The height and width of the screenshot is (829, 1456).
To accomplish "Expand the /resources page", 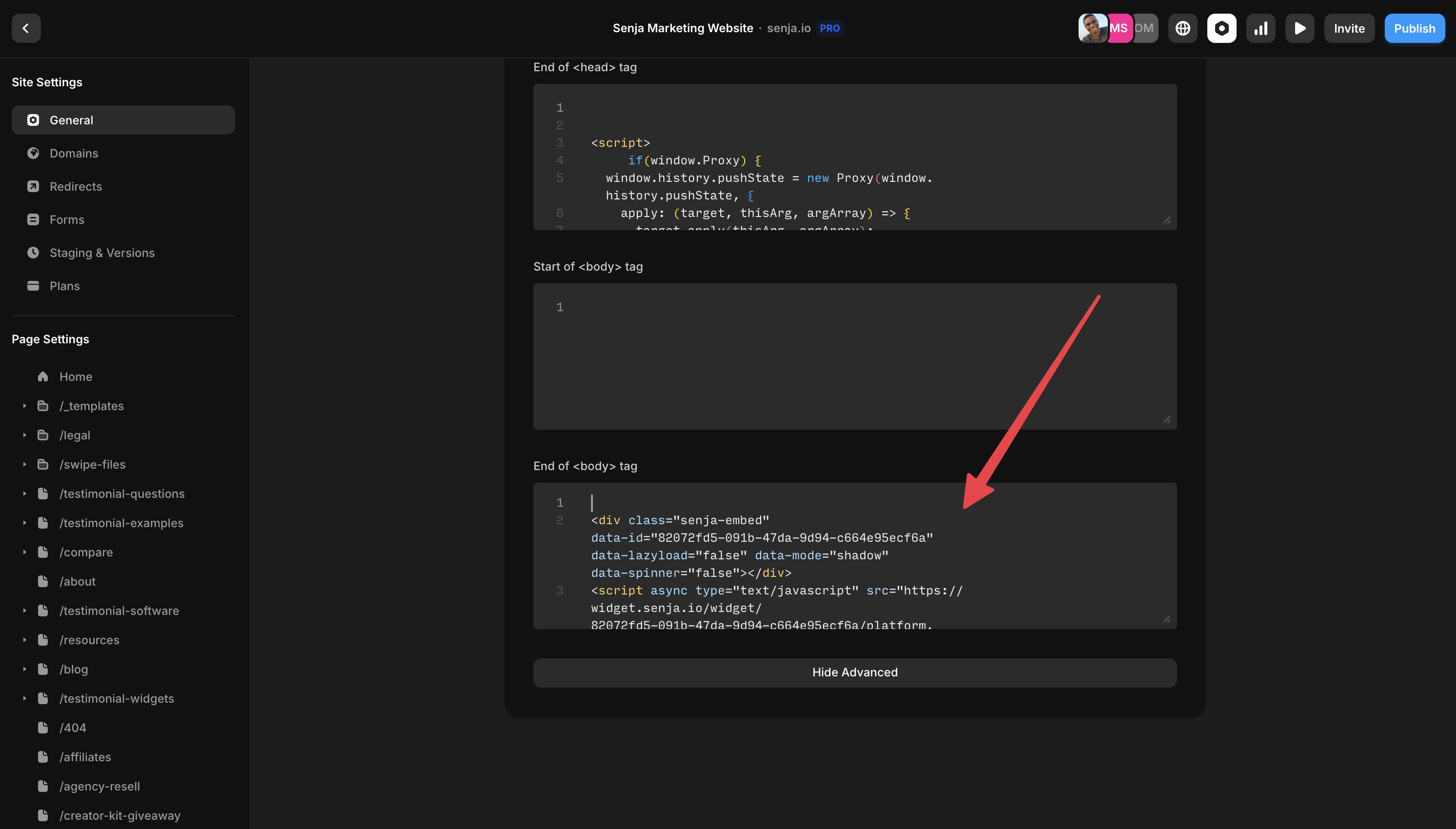I will pos(24,640).
